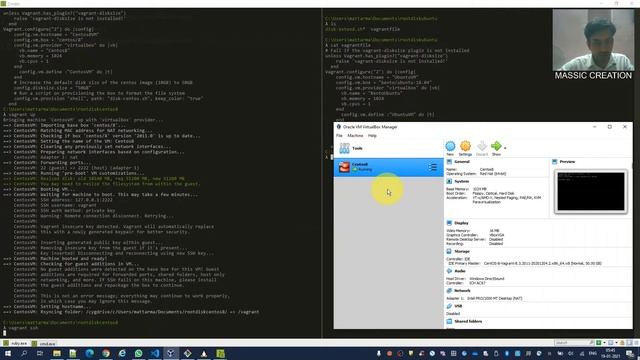This screenshot has width=640, height=360.
Task: Open the Network section title link
Action: coord(462,291)
